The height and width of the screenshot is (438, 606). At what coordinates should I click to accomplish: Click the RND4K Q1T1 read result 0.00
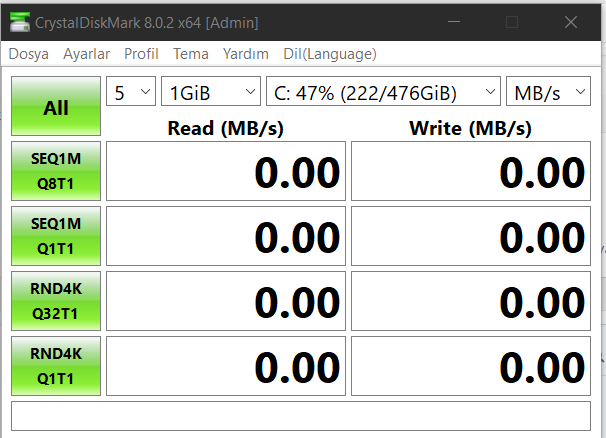[x=226, y=366]
